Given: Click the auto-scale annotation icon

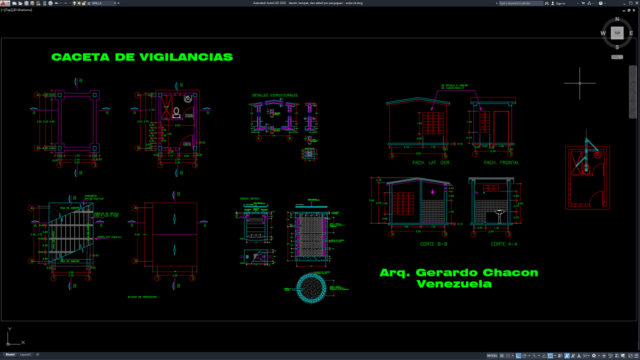Looking at the screenshot, I should (573, 356).
